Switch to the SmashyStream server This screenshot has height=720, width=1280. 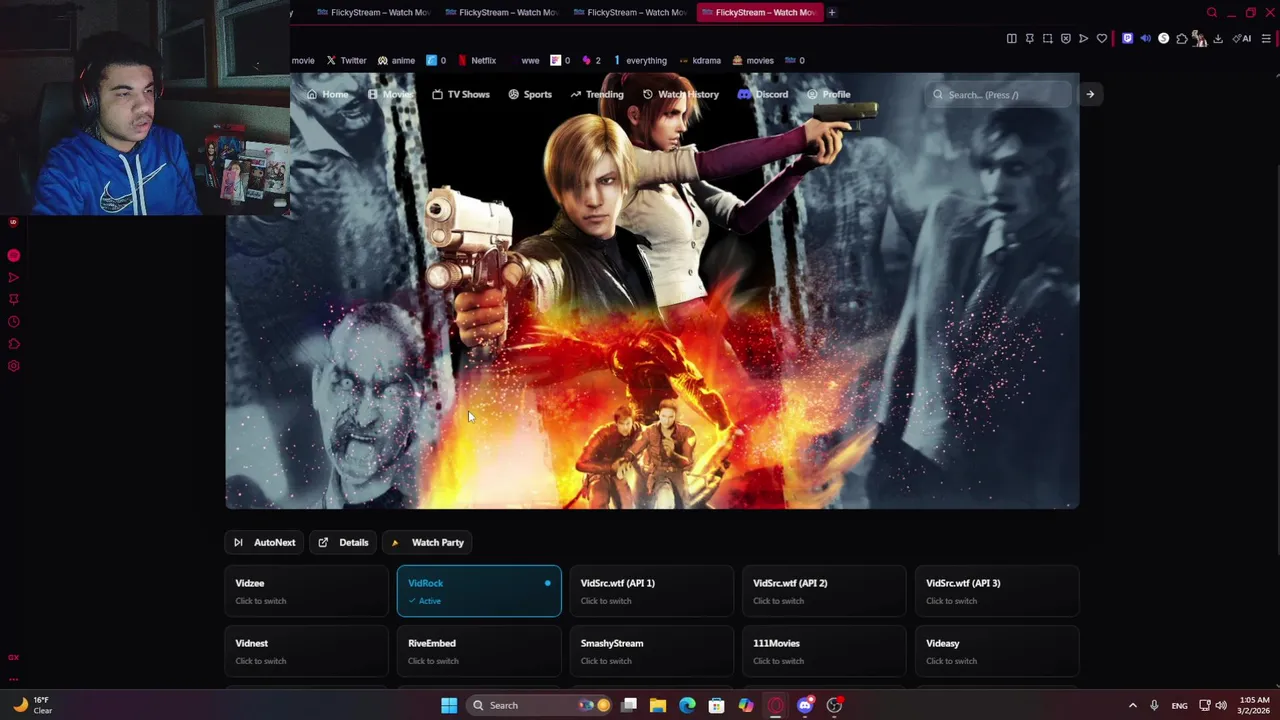[x=652, y=651]
